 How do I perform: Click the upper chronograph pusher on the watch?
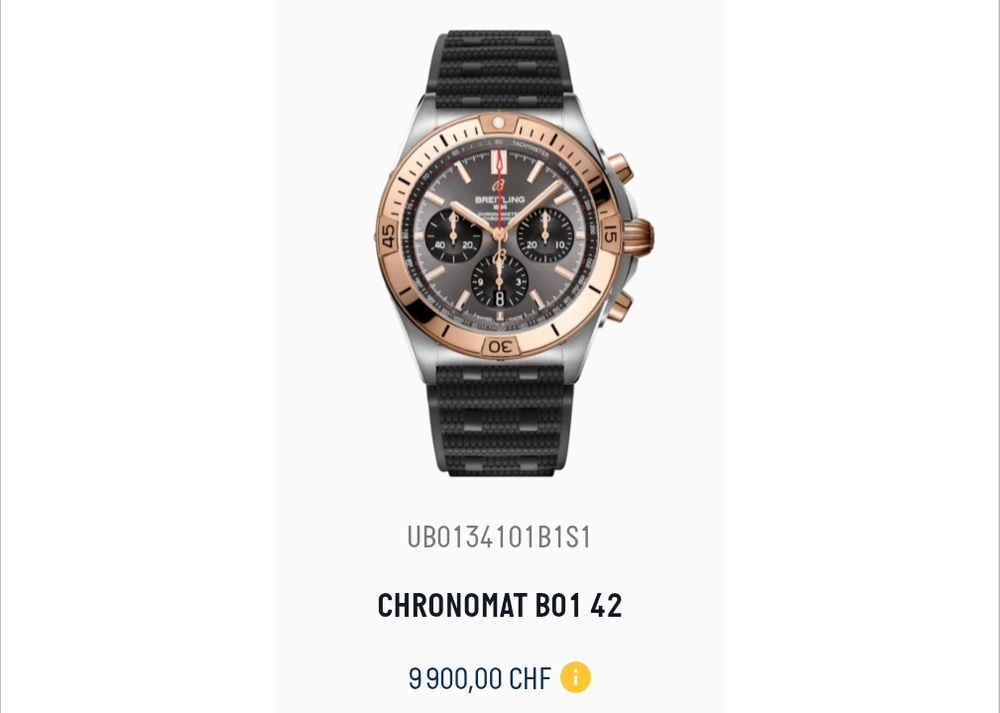[x=619, y=168]
